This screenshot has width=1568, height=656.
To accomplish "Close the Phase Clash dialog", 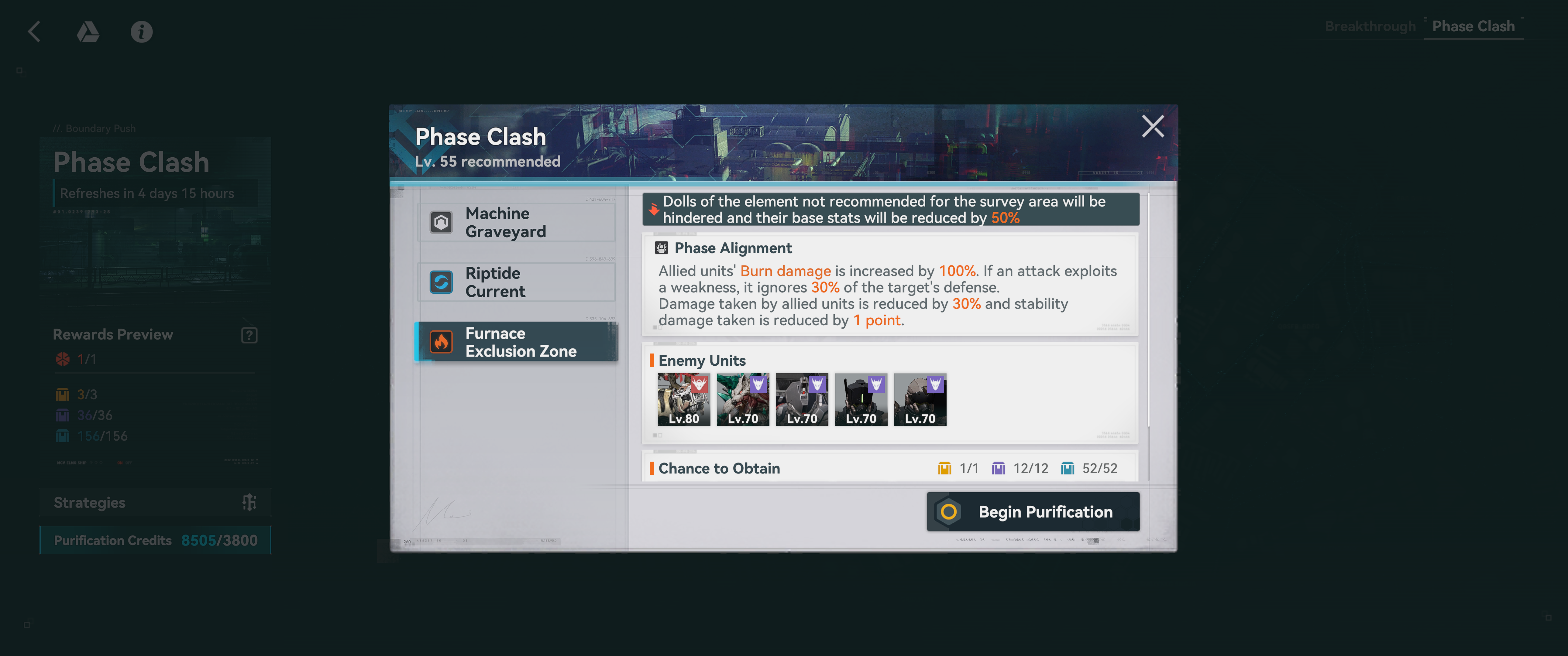I will (1152, 126).
